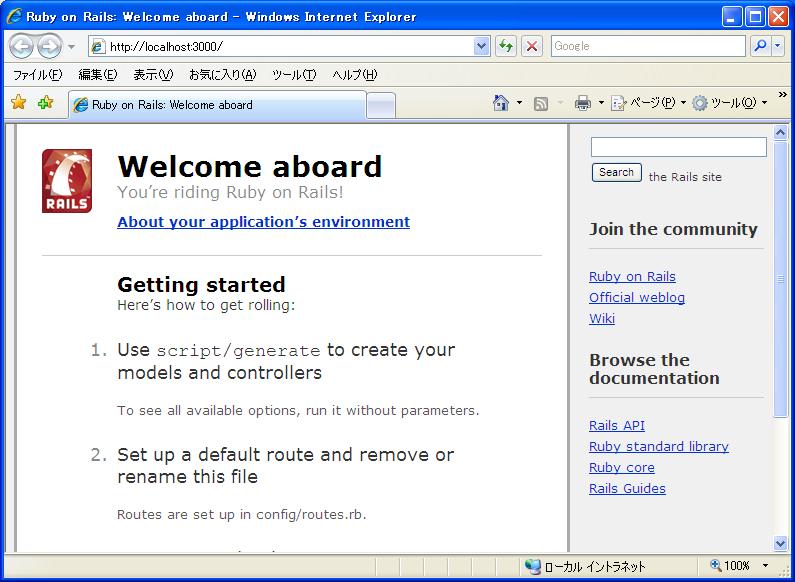Click the Back navigation arrow button
Image resolution: width=795 pixels, height=582 pixels.
(x=21, y=47)
